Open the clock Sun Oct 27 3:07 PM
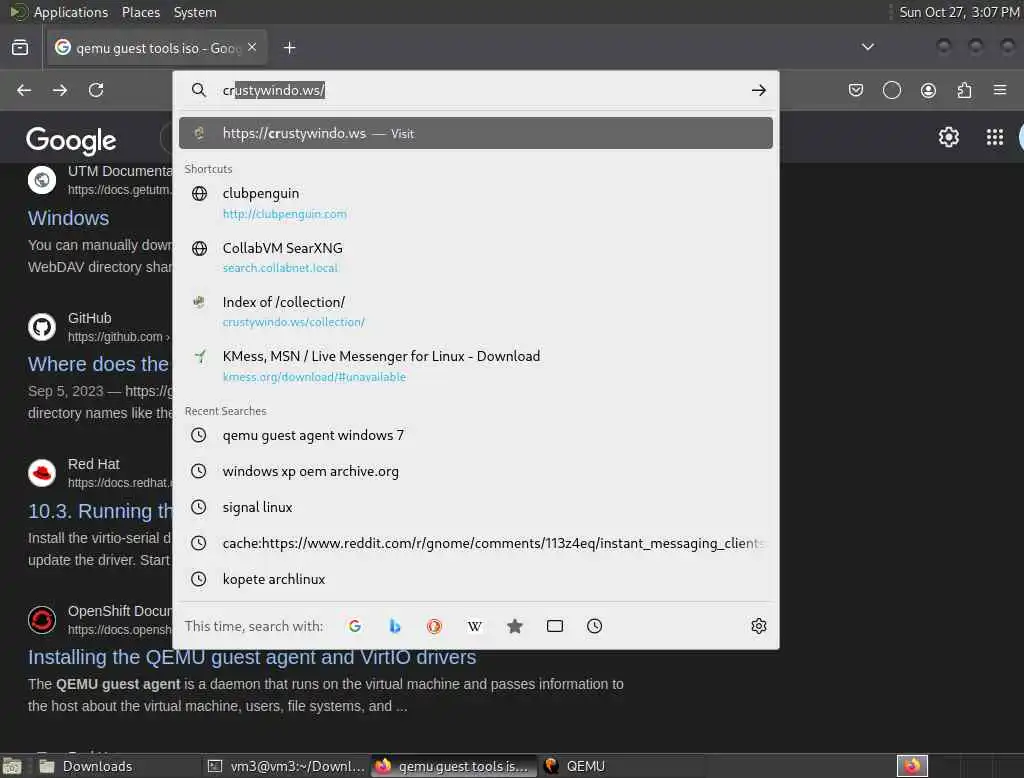Image resolution: width=1024 pixels, height=778 pixels. [959, 12]
